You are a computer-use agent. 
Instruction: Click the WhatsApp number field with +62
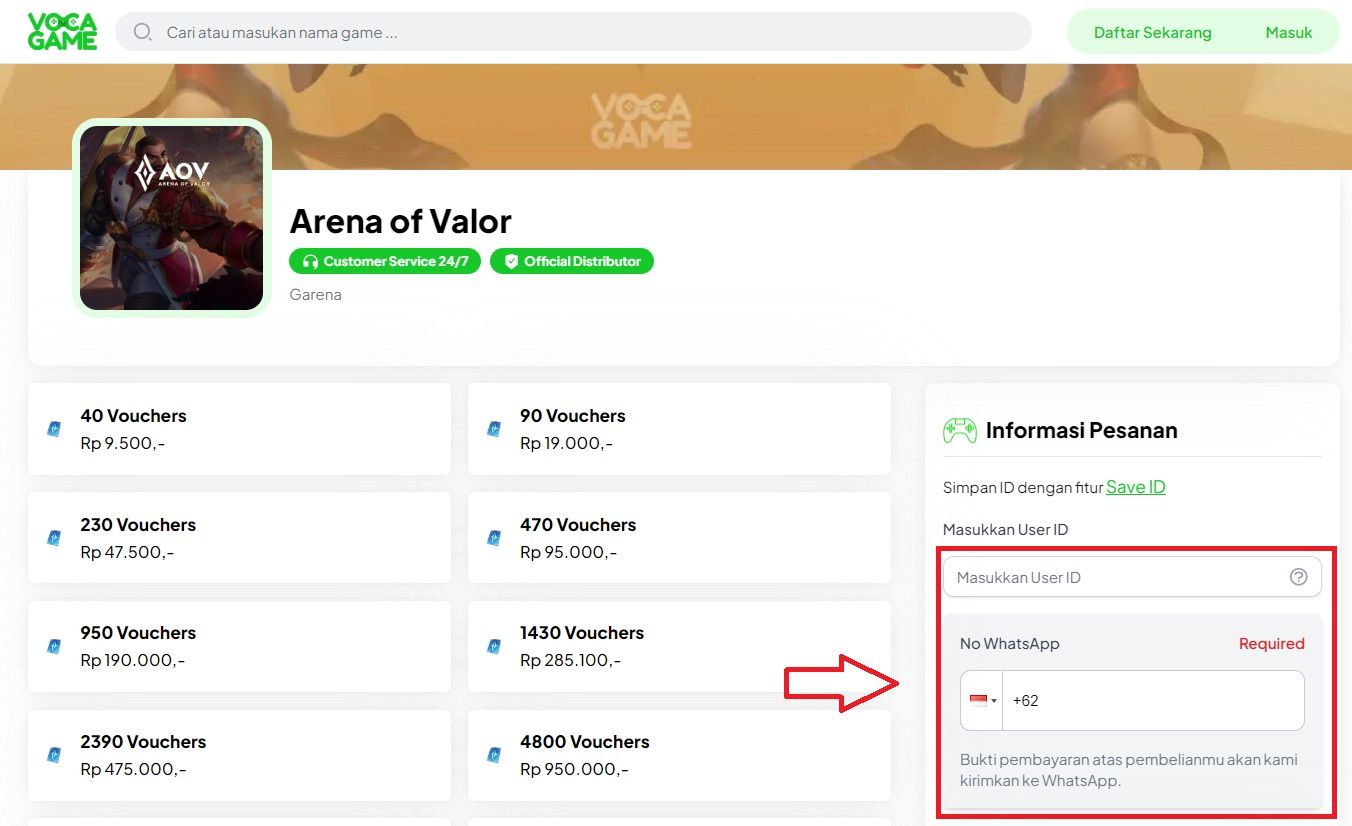coord(1153,700)
